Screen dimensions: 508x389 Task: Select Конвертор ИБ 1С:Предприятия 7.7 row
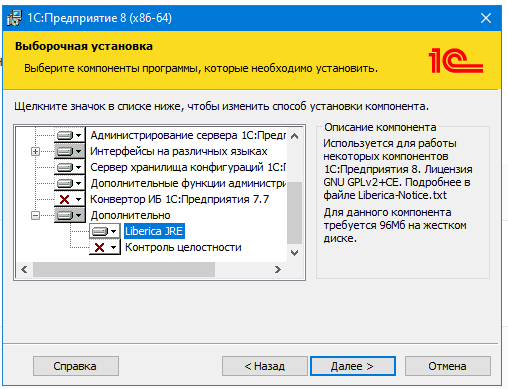[x=179, y=200]
